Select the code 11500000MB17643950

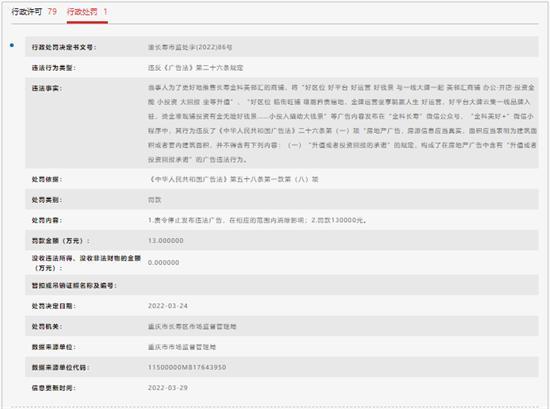[x=187, y=367]
